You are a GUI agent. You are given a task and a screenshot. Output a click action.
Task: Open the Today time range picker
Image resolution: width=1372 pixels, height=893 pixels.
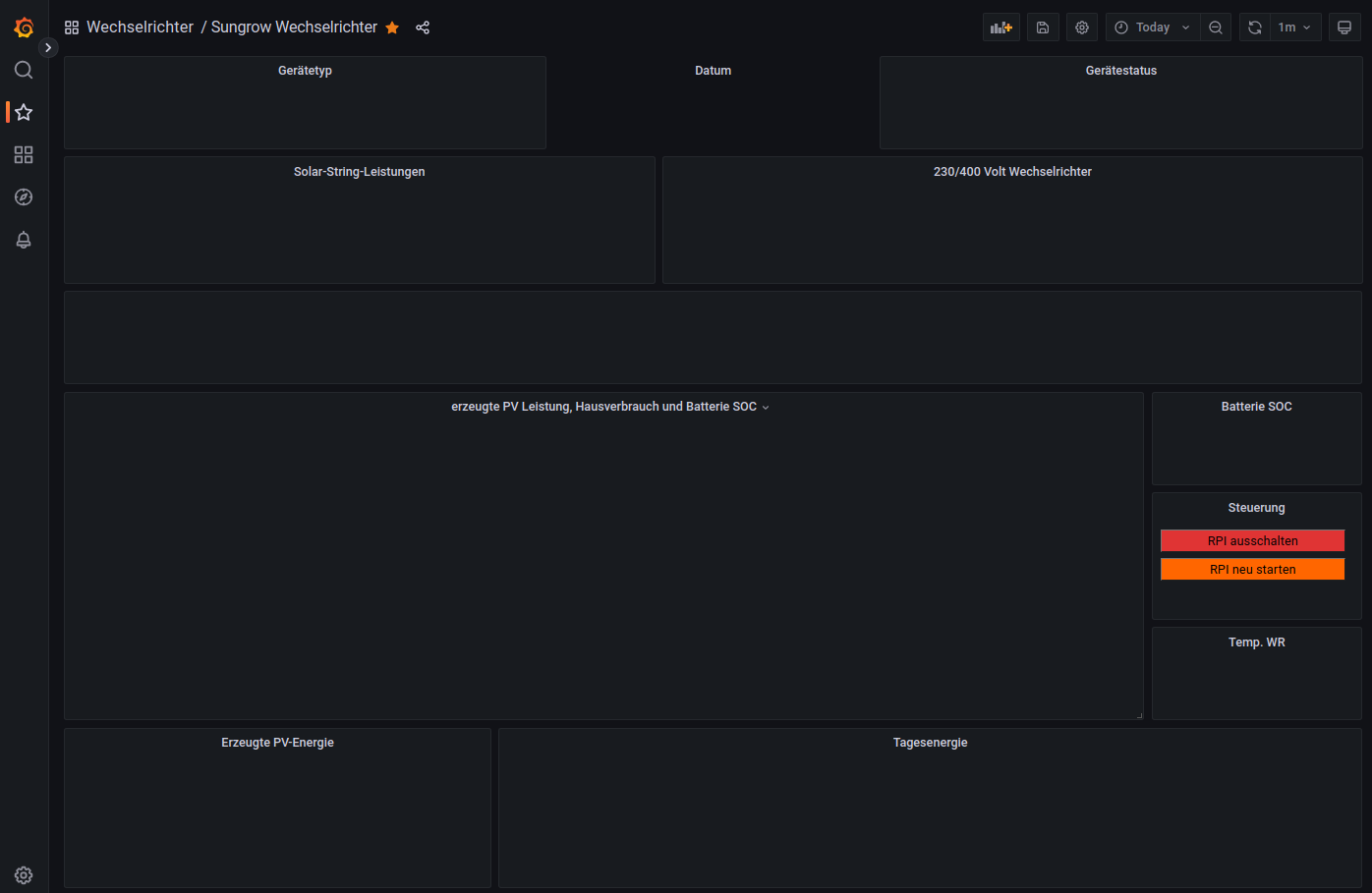pyautogui.click(x=1152, y=28)
